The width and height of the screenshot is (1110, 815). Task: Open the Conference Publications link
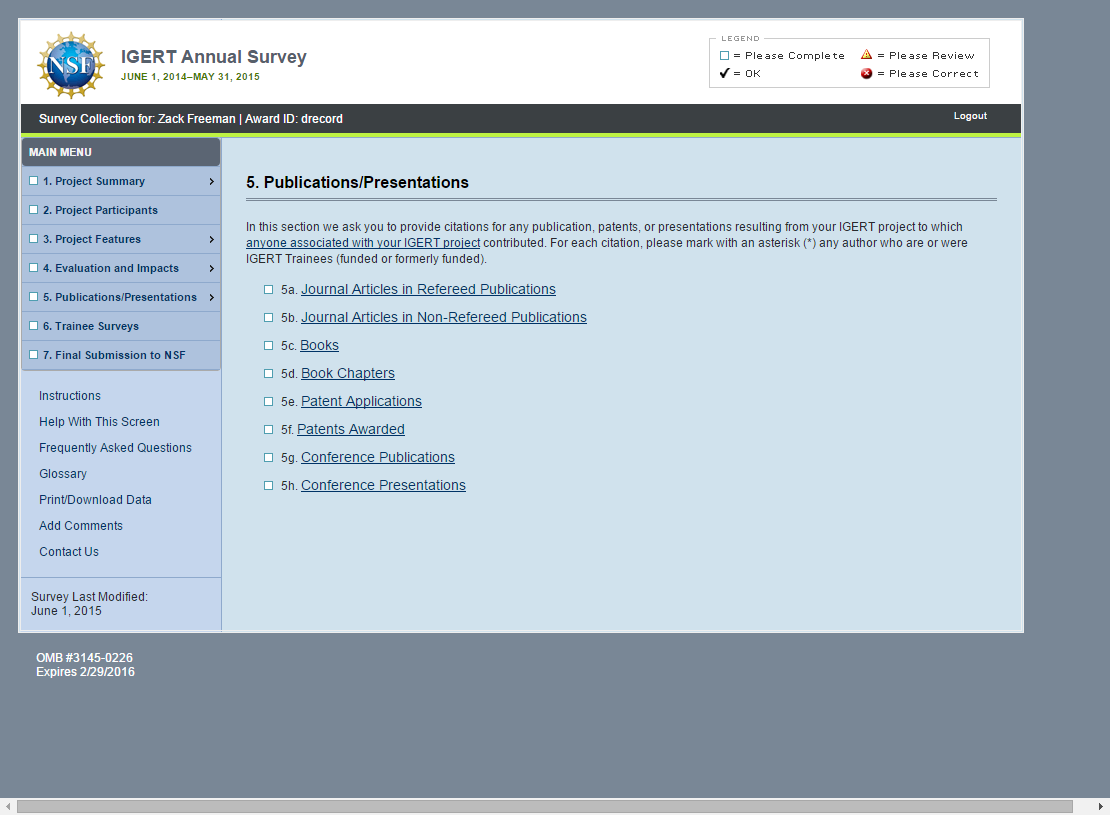[x=378, y=457]
